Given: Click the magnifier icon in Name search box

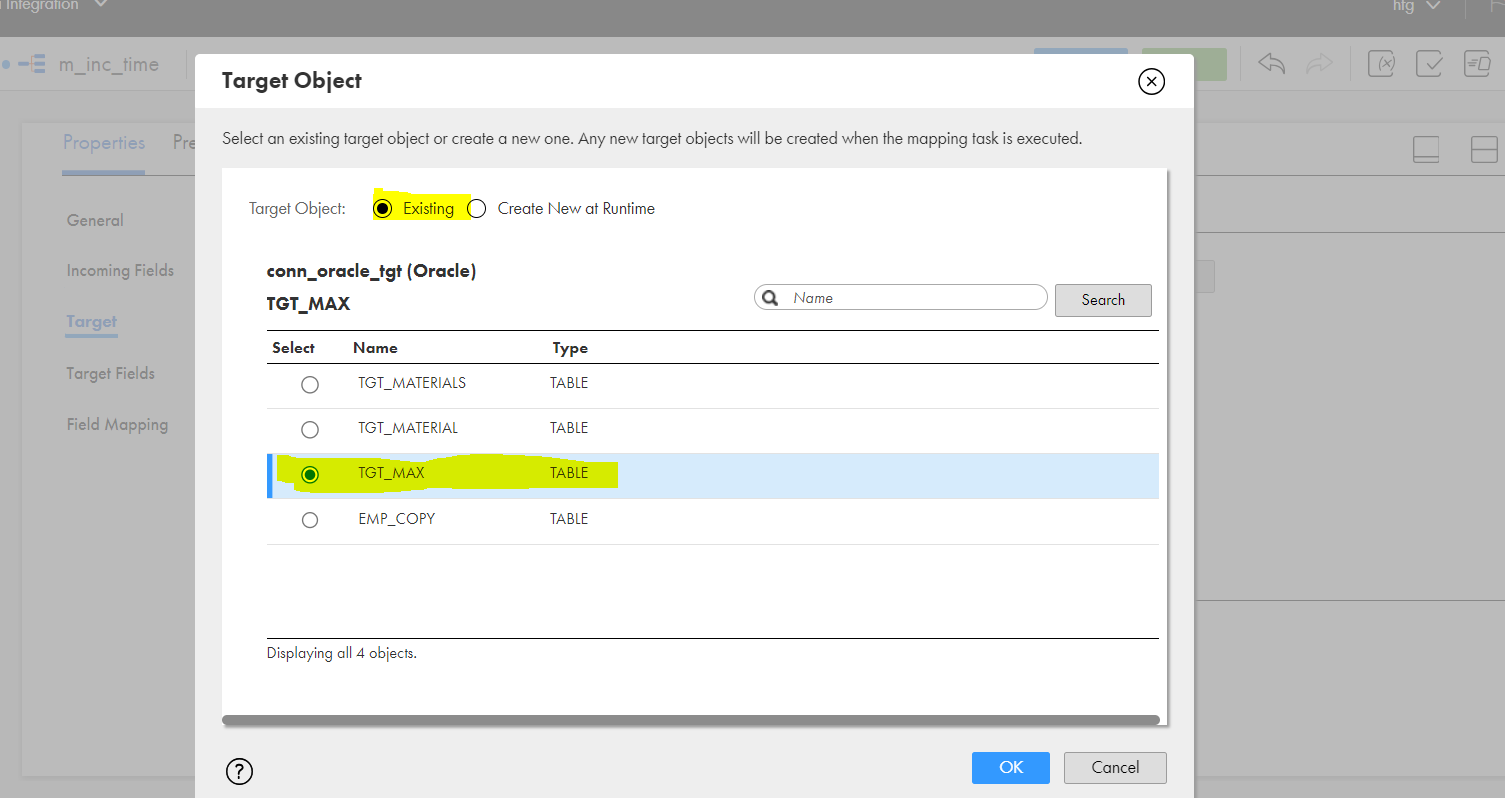Looking at the screenshot, I should tap(770, 298).
